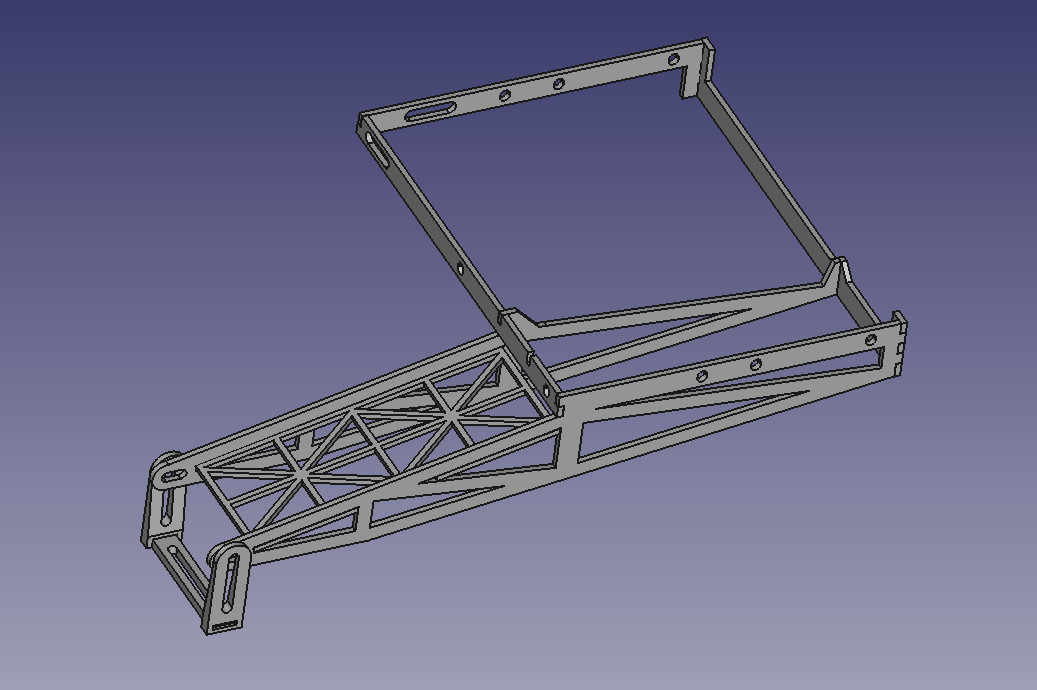Screen dimensions: 1037x690
Task: Click the left of two holes on the lower right rail
Action: [x=702, y=375]
